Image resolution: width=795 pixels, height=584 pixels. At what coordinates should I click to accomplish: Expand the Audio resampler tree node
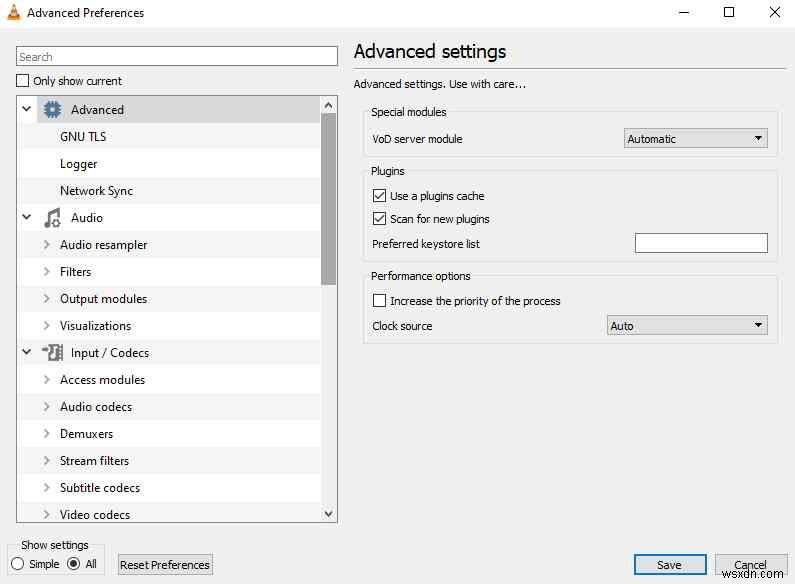[47, 245]
